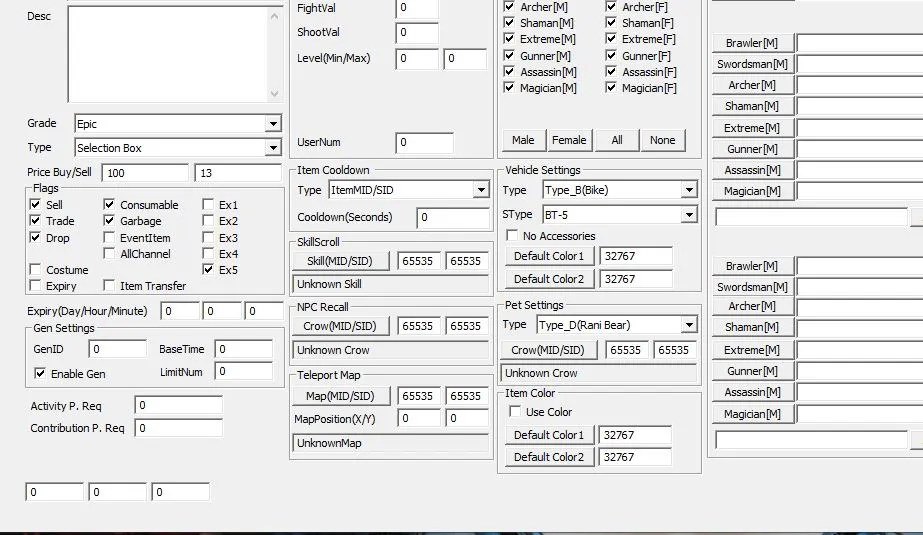Click the Extreme[M] button in upper list
Image resolution: width=923 pixels, height=535 pixels.
coord(752,128)
